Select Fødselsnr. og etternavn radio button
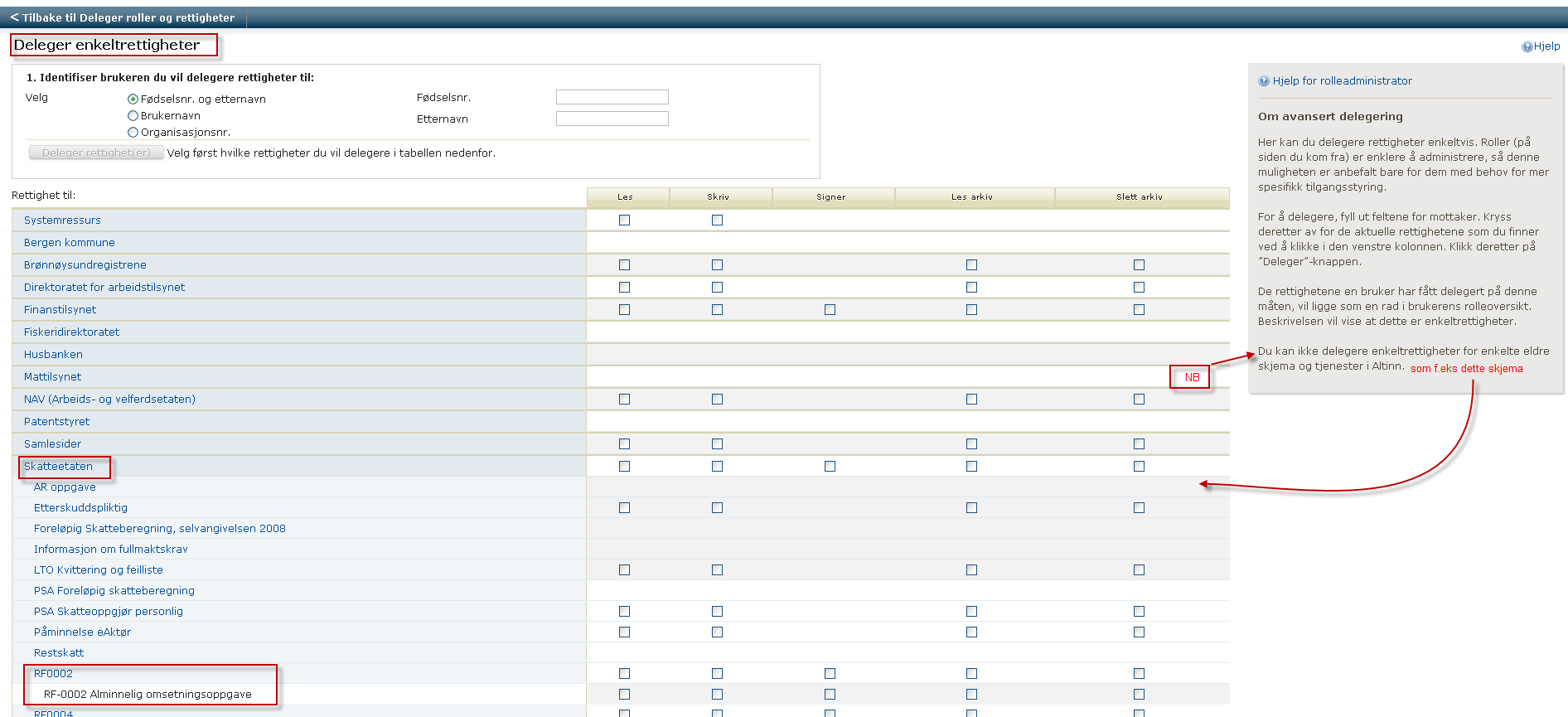1568x717 pixels. 133,99
